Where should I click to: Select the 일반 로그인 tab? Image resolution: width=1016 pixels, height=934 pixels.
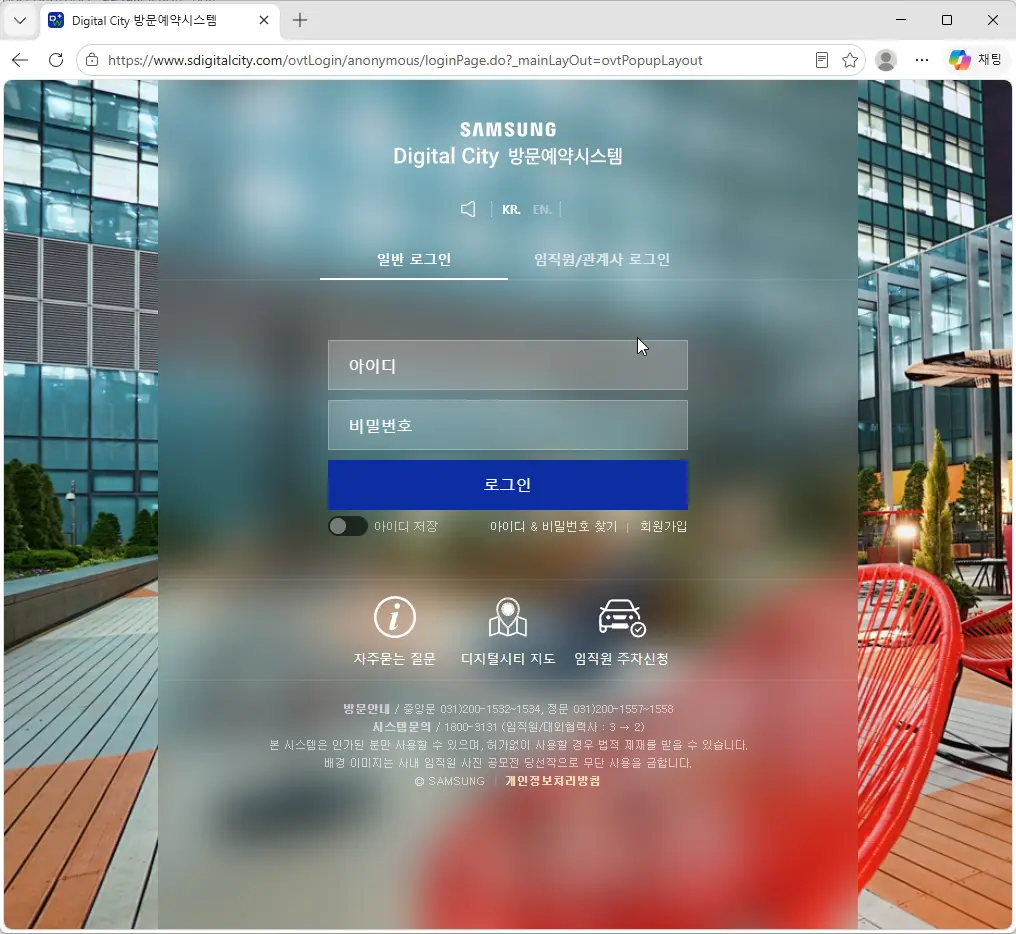(x=414, y=260)
